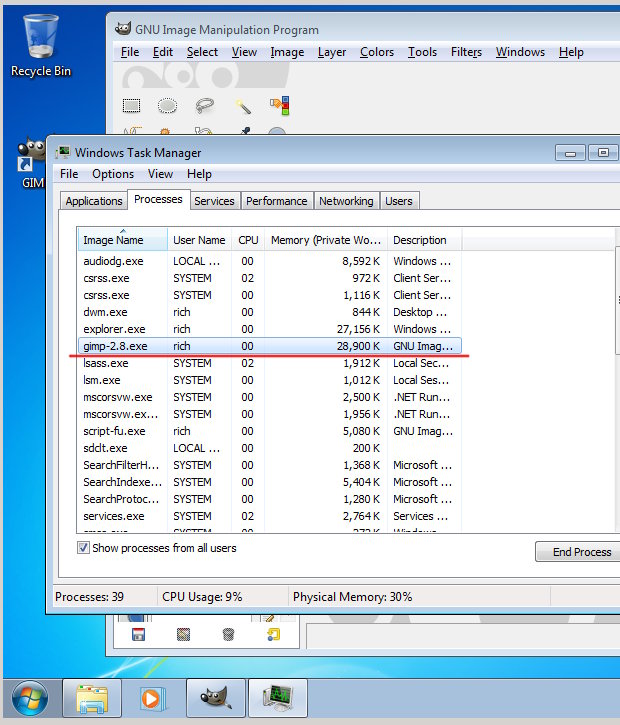This screenshot has width=620, height=725.
Task: Click the restore tool preset icon
Action: point(184,634)
